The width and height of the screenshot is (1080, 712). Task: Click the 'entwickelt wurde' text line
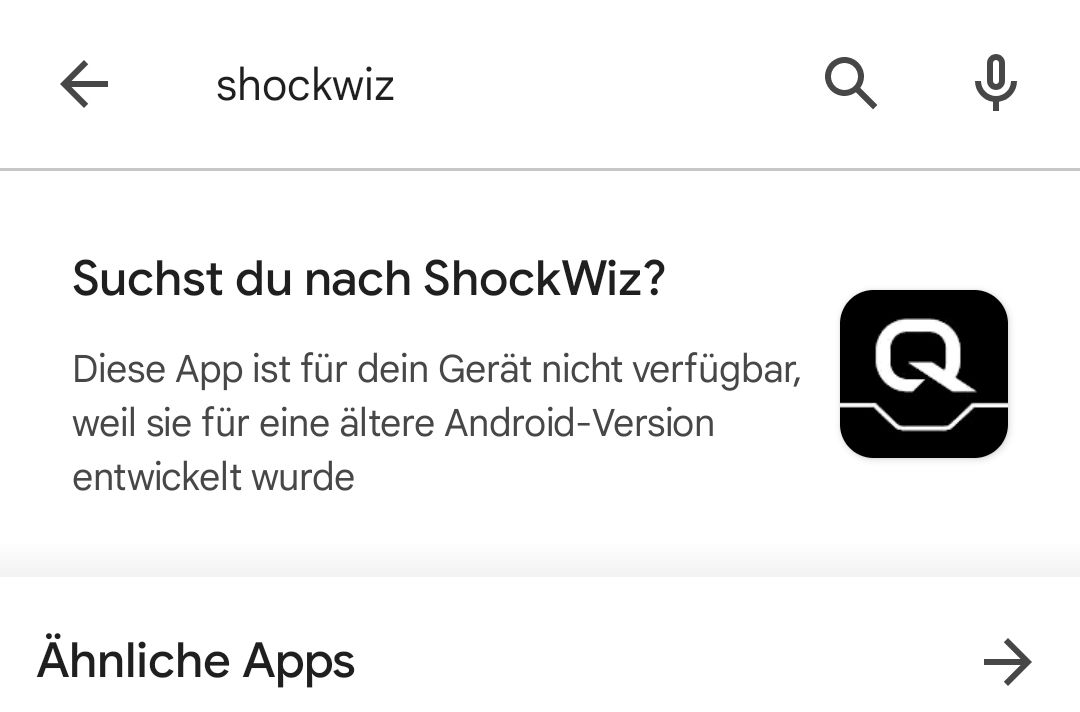214,477
